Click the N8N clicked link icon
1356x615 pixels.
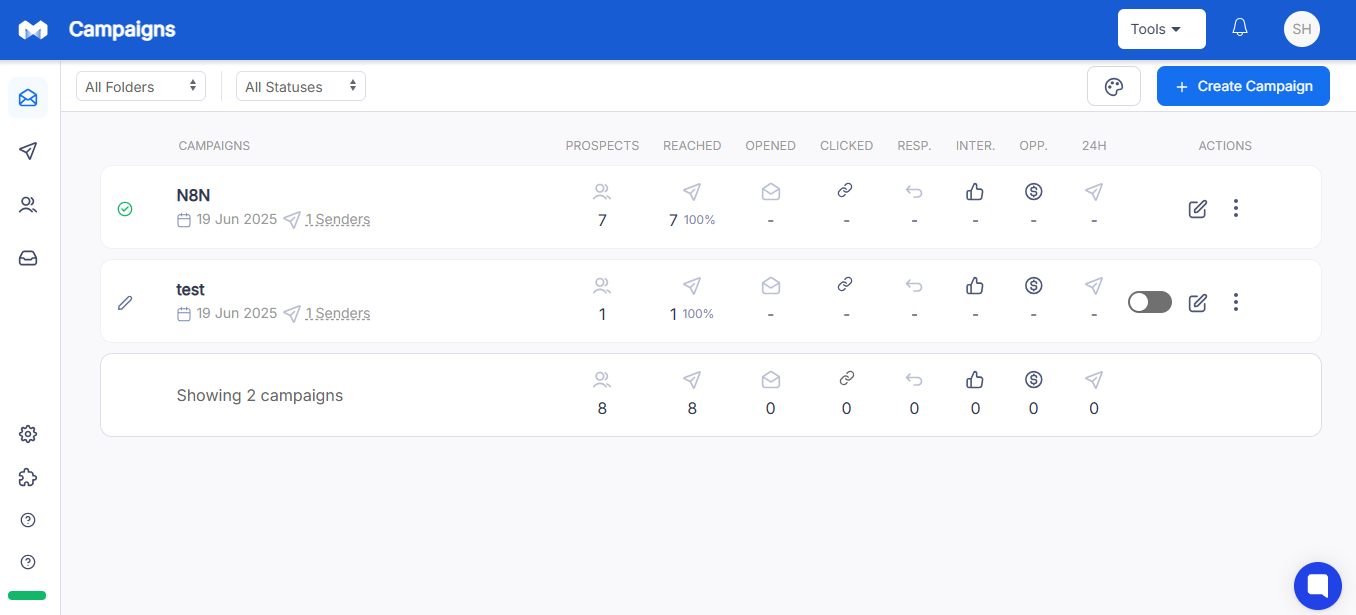pyautogui.click(x=846, y=191)
